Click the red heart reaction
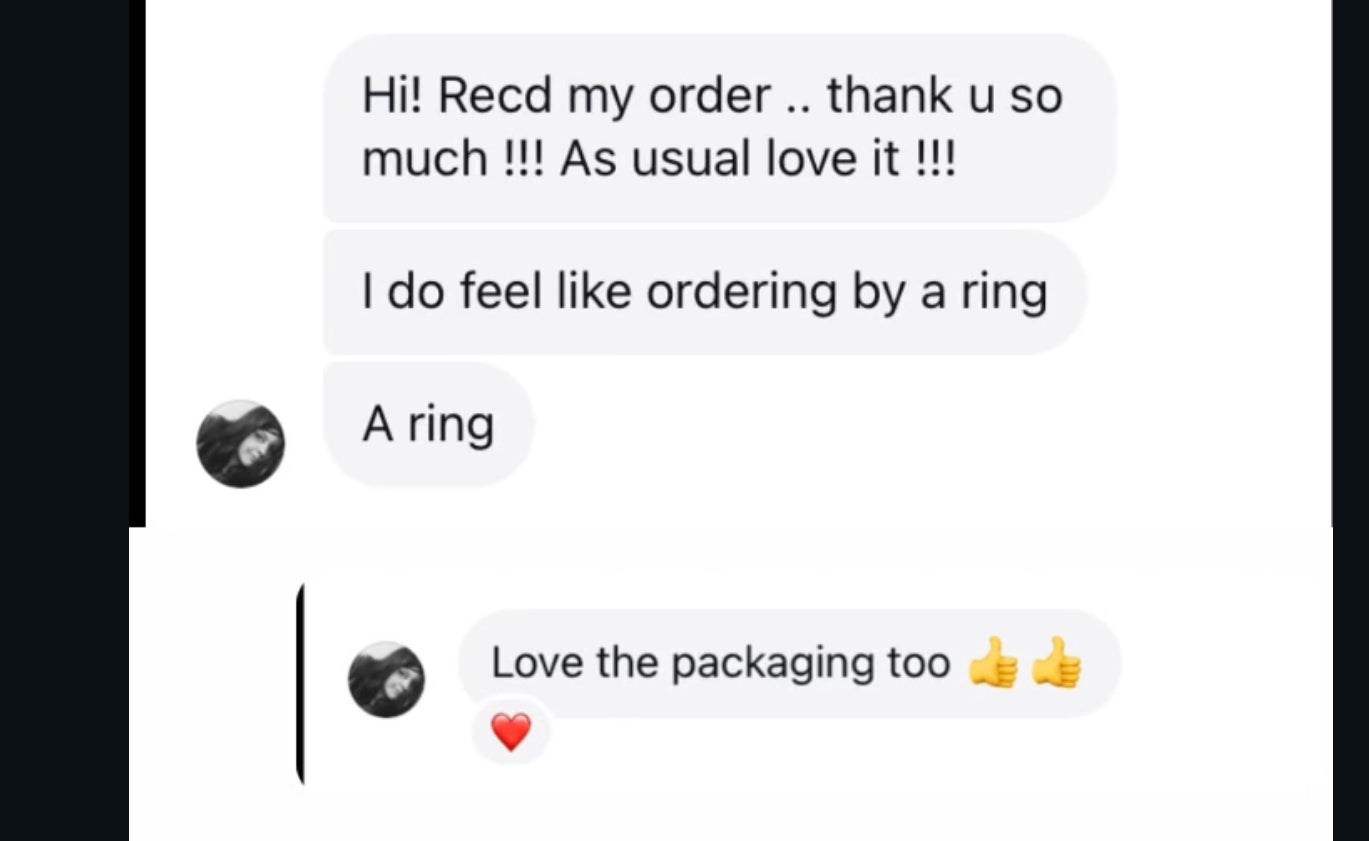This screenshot has width=1369, height=841. 511,734
